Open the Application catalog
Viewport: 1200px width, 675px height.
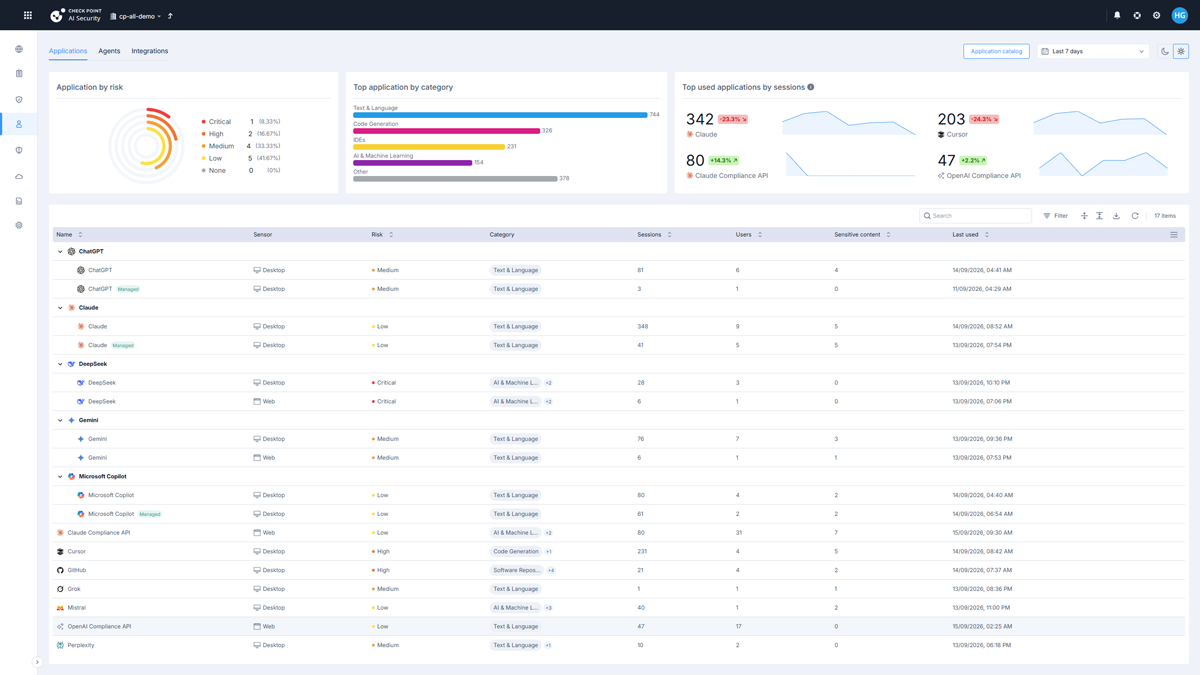(x=996, y=51)
